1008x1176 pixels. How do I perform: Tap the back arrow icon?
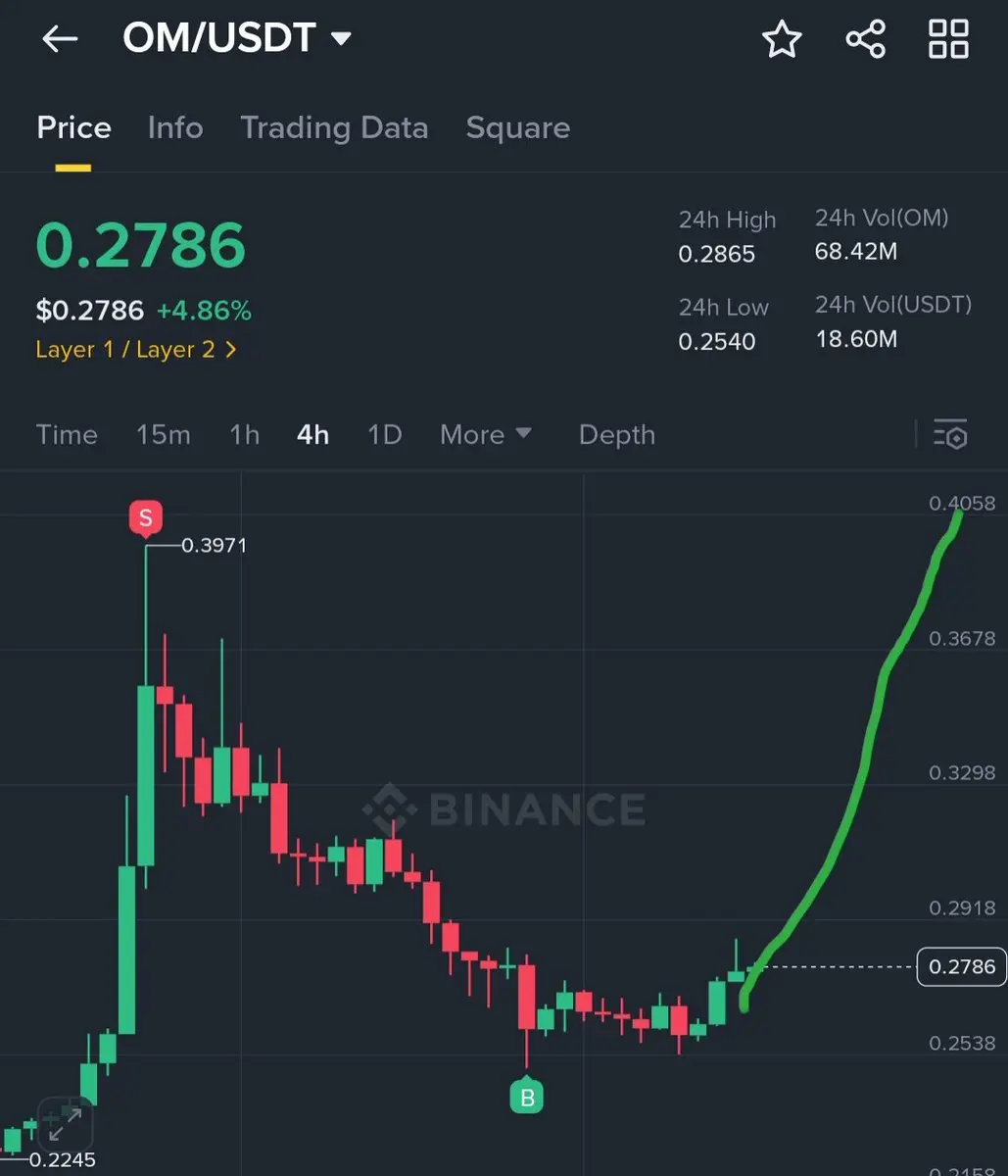[x=60, y=39]
